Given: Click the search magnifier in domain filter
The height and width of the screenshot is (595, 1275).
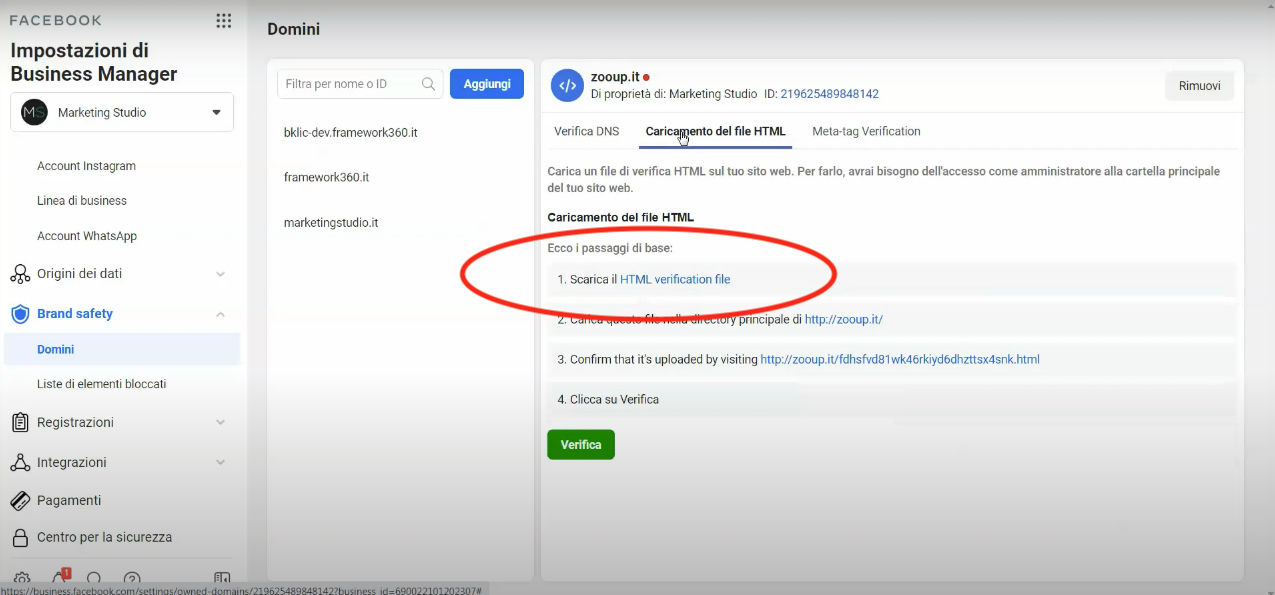Looking at the screenshot, I should (429, 84).
